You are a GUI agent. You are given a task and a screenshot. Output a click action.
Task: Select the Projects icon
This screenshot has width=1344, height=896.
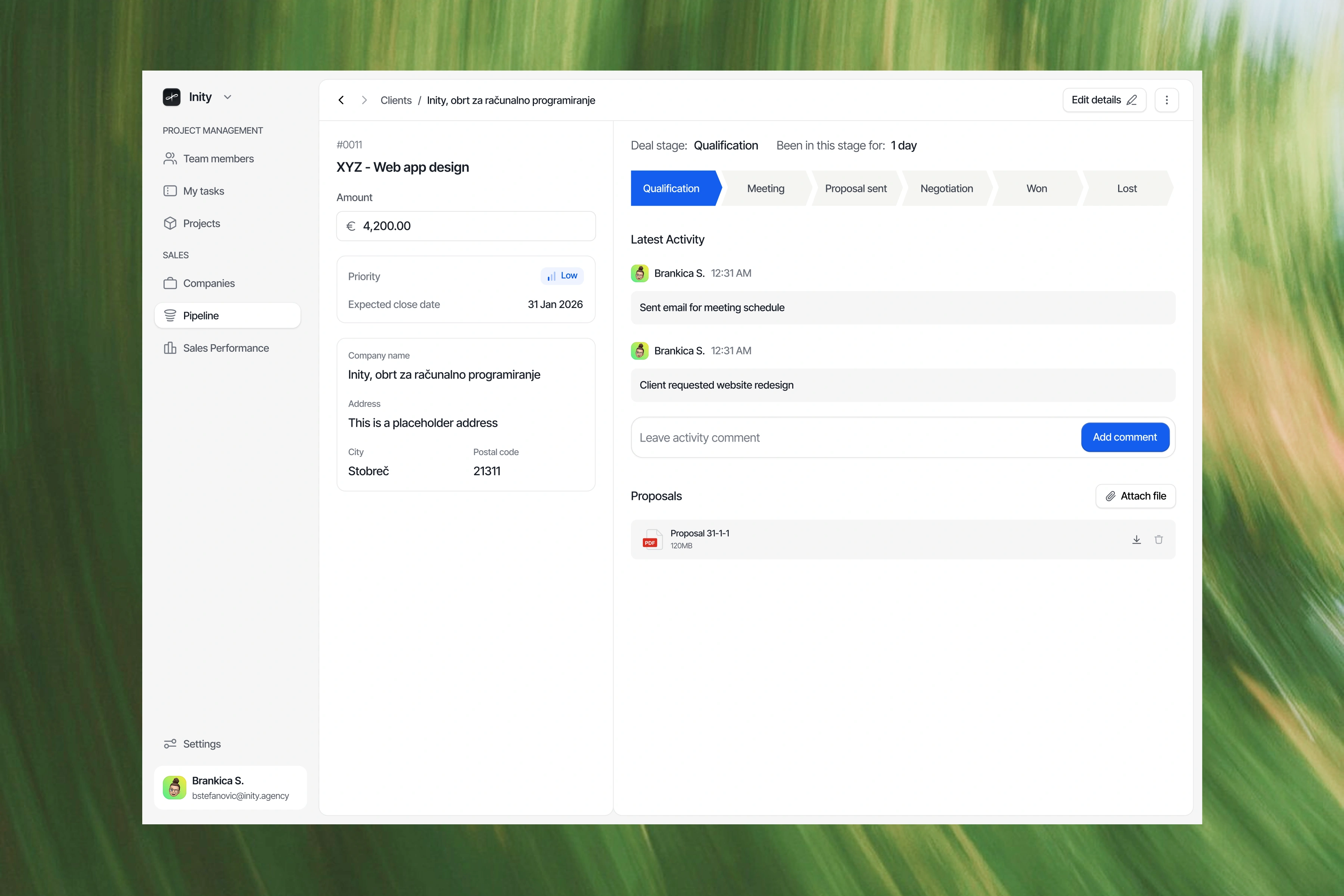point(171,223)
